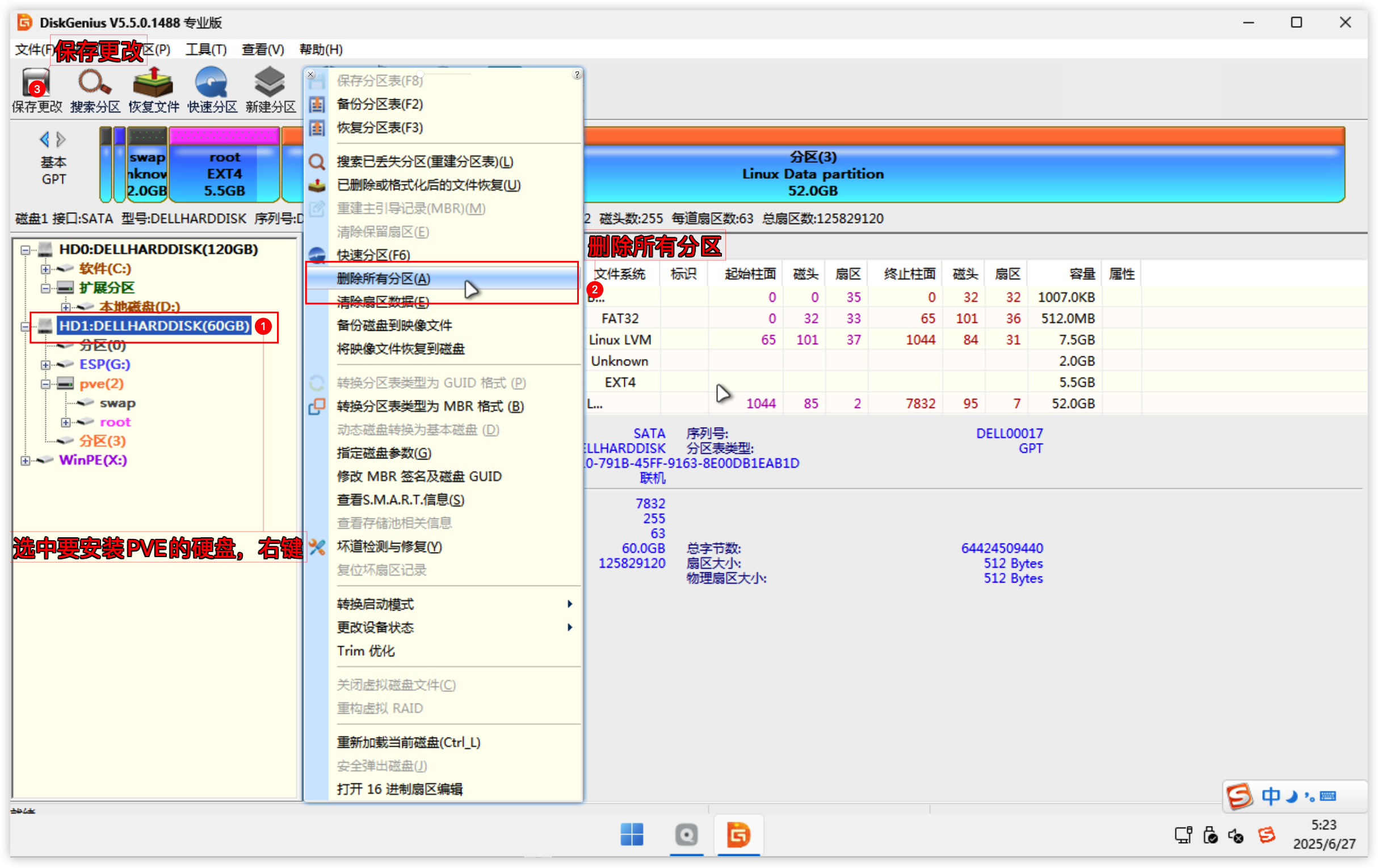Collapse the 扩展分区 tree node
This screenshot has height=868, width=1378.
(x=45, y=288)
